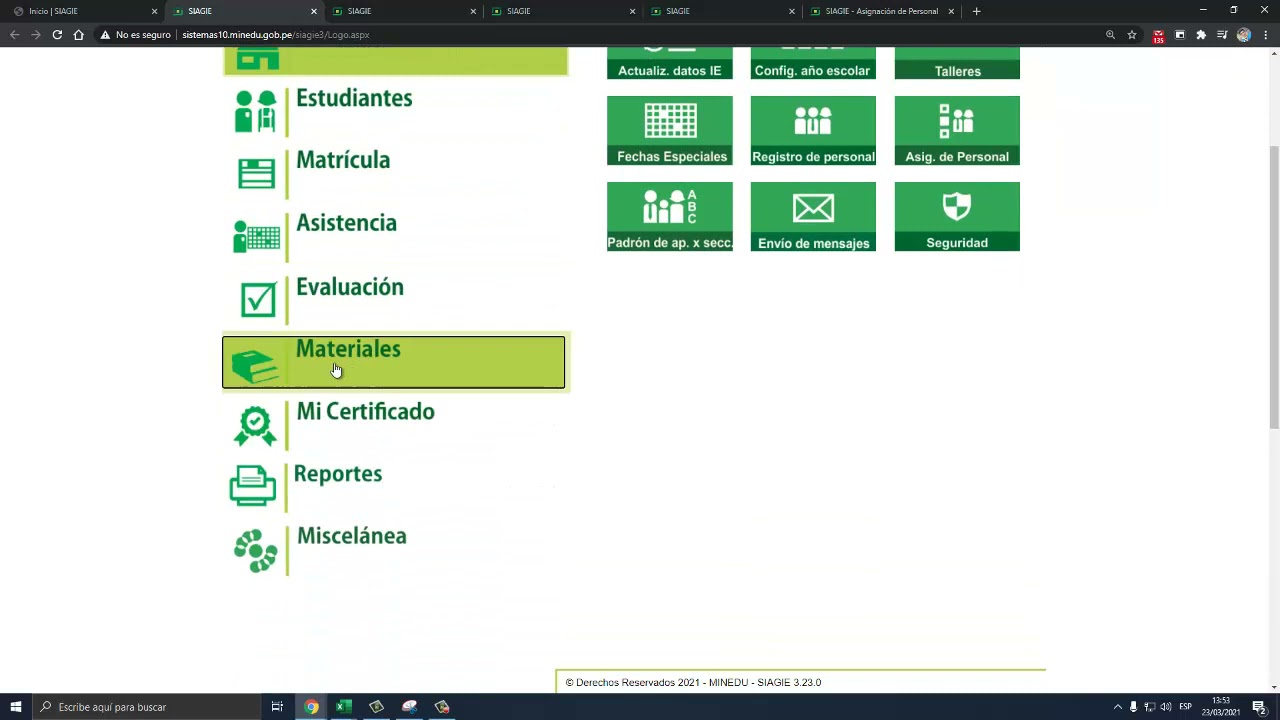Image resolution: width=1280 pixels, height=720 pixels.
Task: Open the Matrícula menu section
Action: point(343,160)
